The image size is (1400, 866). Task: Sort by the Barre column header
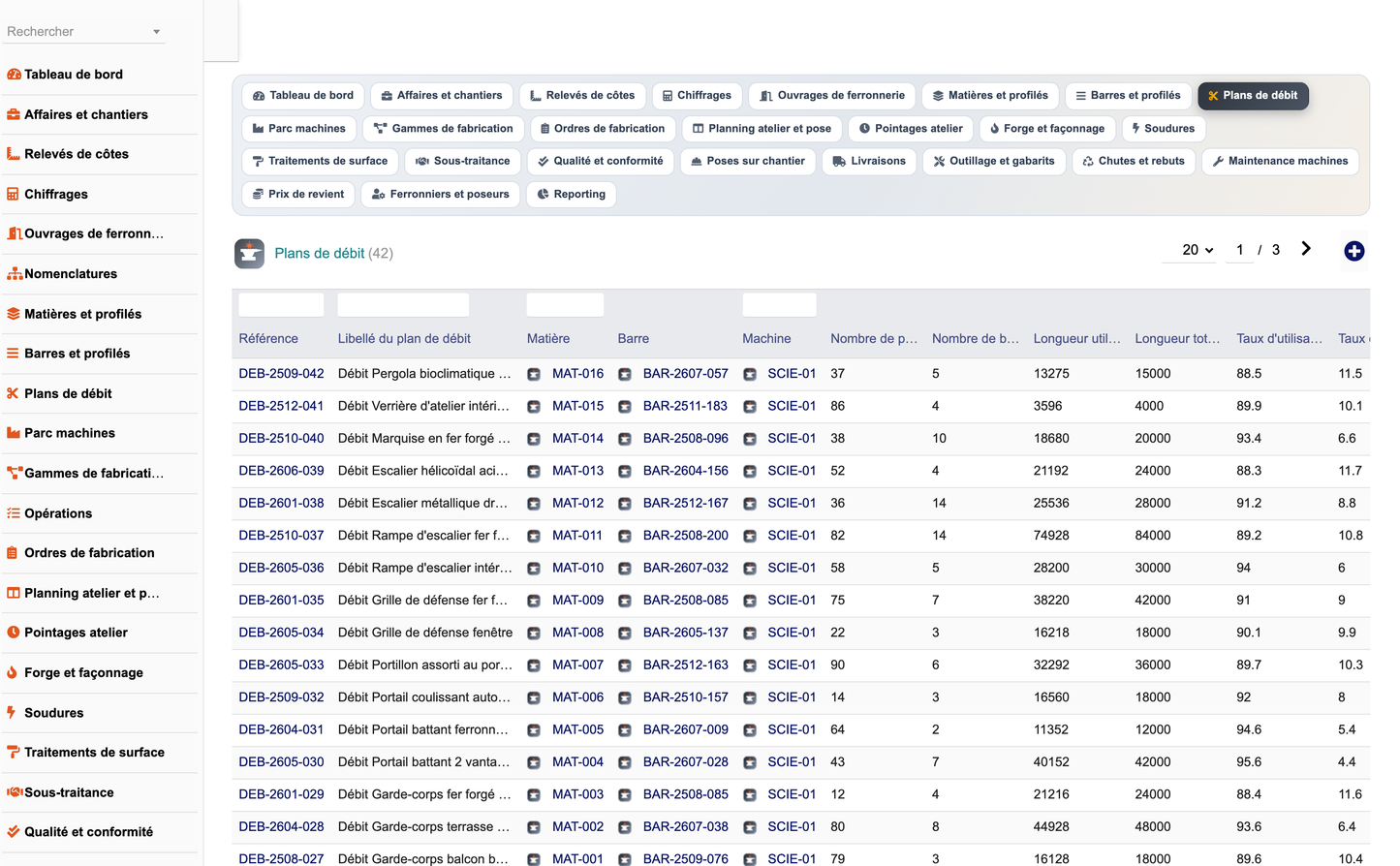[634, 339]
